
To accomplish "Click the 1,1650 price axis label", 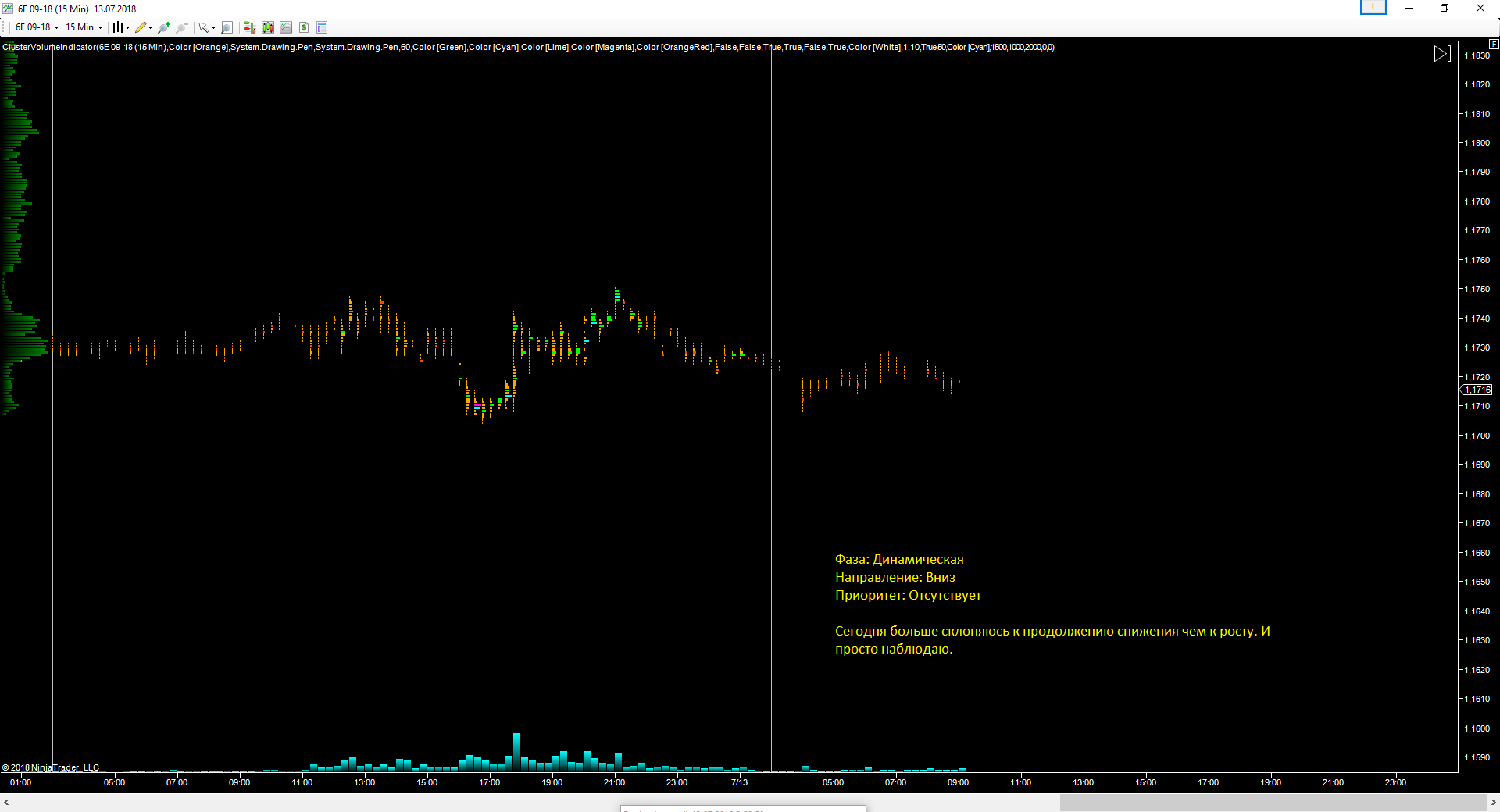I will [x=1477, y=582].
